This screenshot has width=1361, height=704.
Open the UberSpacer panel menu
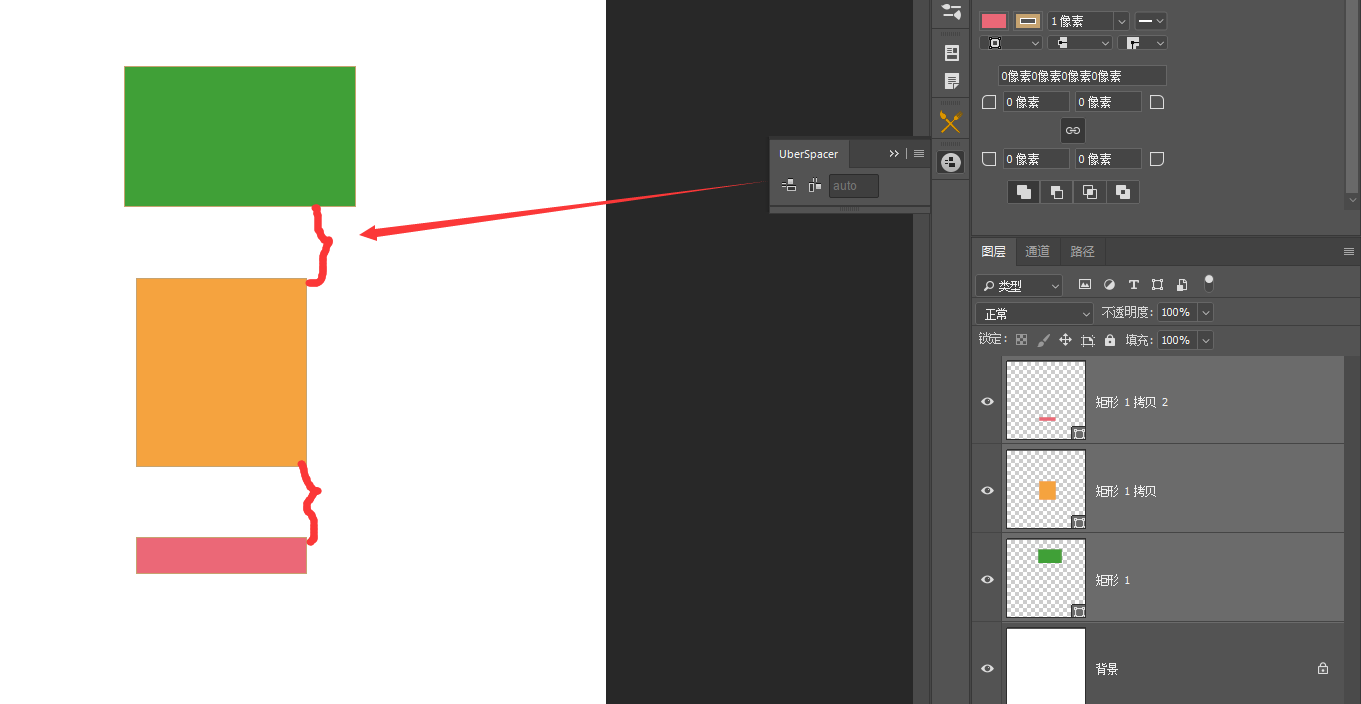[919, 154]
